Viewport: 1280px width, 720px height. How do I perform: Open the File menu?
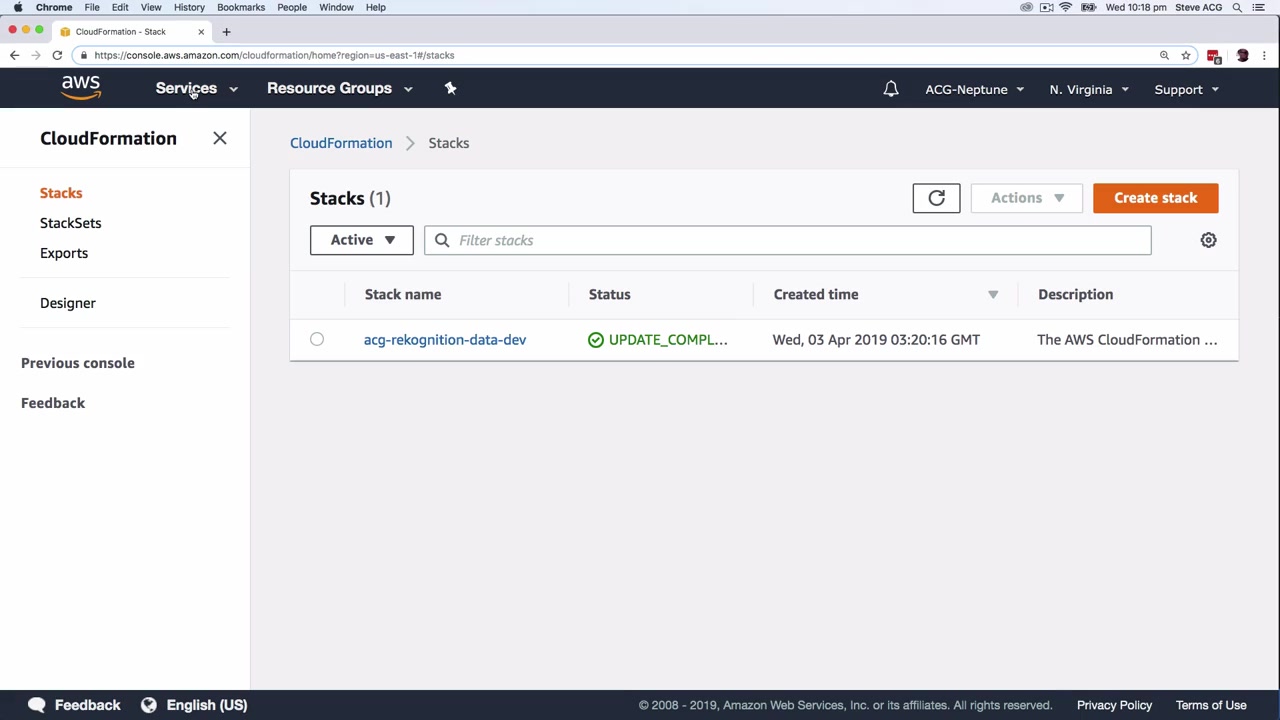point(92,7)
